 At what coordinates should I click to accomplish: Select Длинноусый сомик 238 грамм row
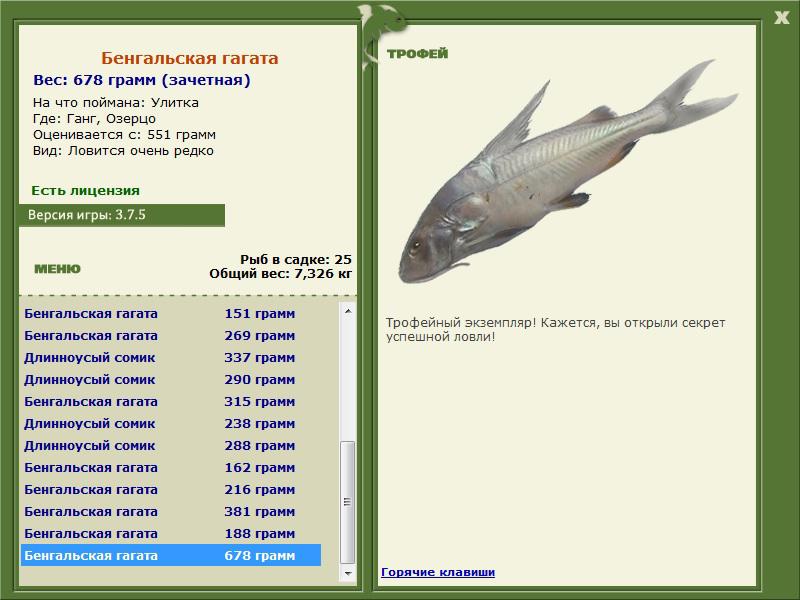point(171,423)
